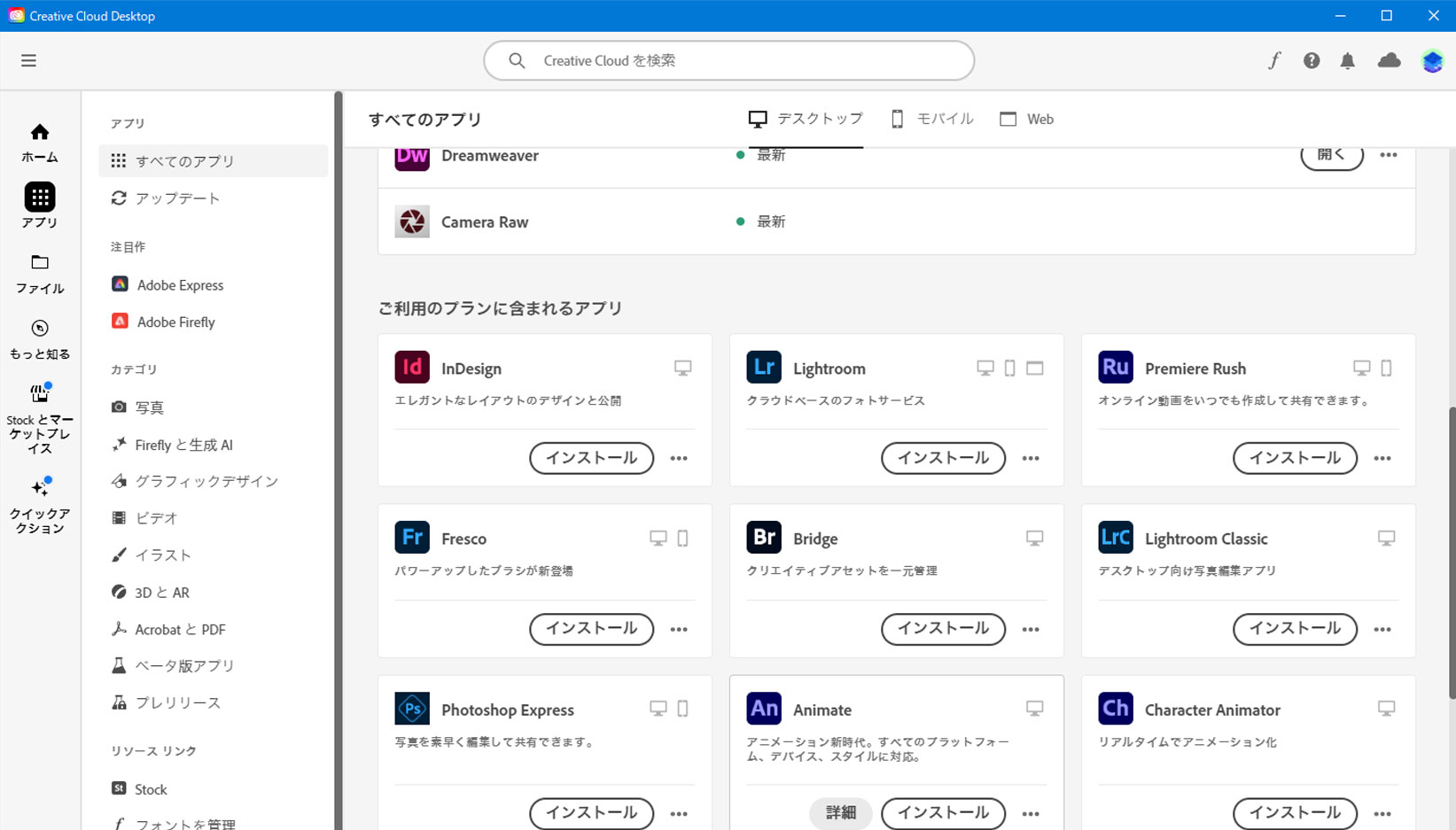
Task: Open クイックアクション in left rail
Action: click(x=40, y=506)
